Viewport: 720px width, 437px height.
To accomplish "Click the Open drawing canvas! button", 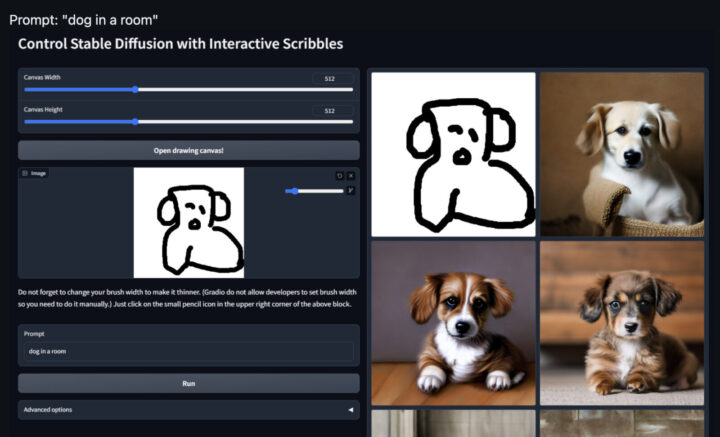I will (x=188, y=150).
